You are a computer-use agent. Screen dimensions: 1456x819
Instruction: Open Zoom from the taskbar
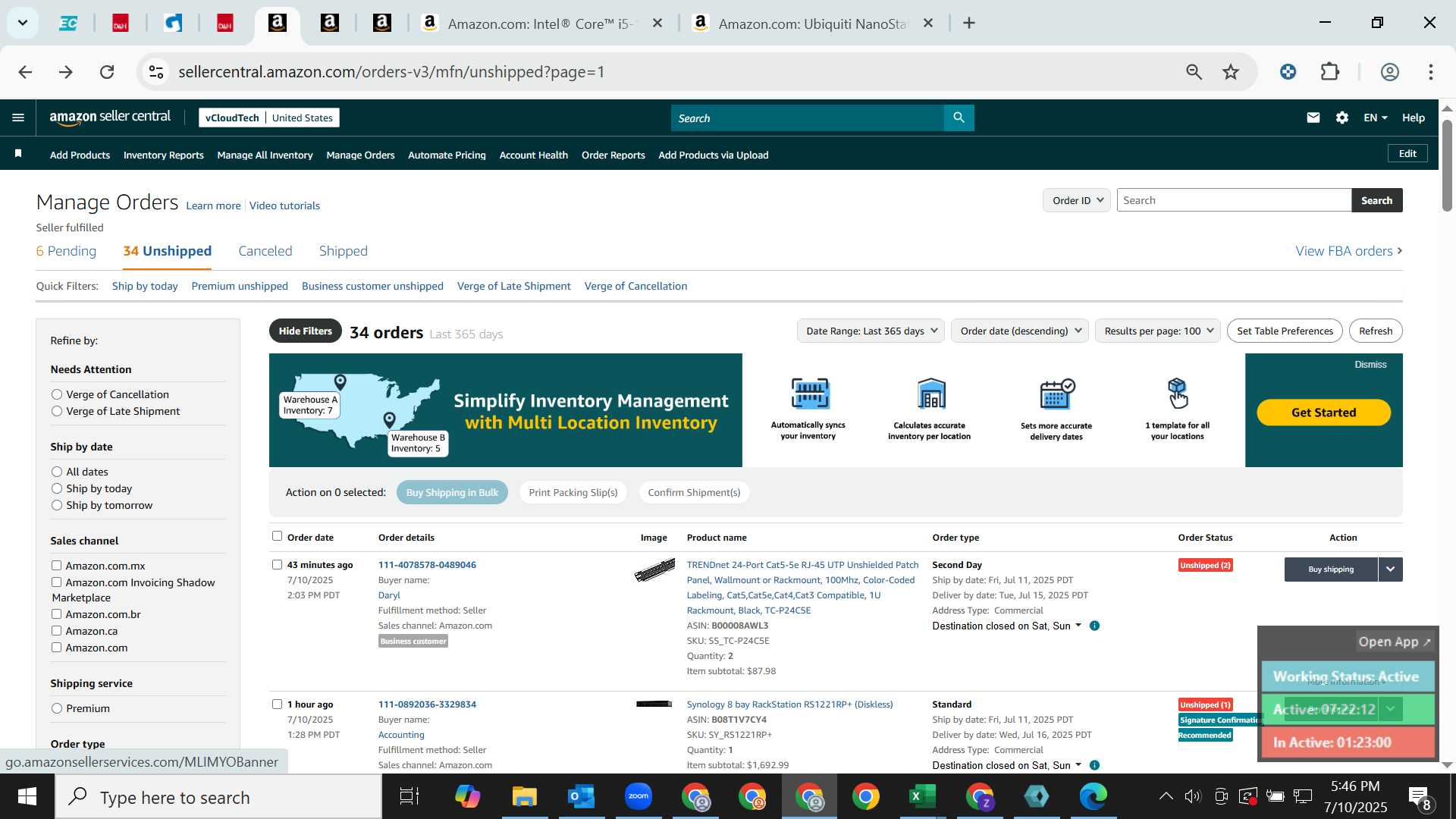(x=639, y=796)
